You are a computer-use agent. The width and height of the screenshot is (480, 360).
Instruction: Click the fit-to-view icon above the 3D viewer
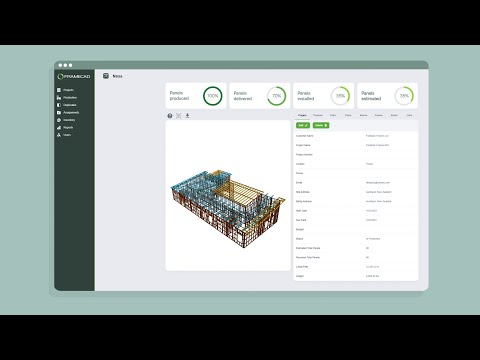tap(179, 116)
